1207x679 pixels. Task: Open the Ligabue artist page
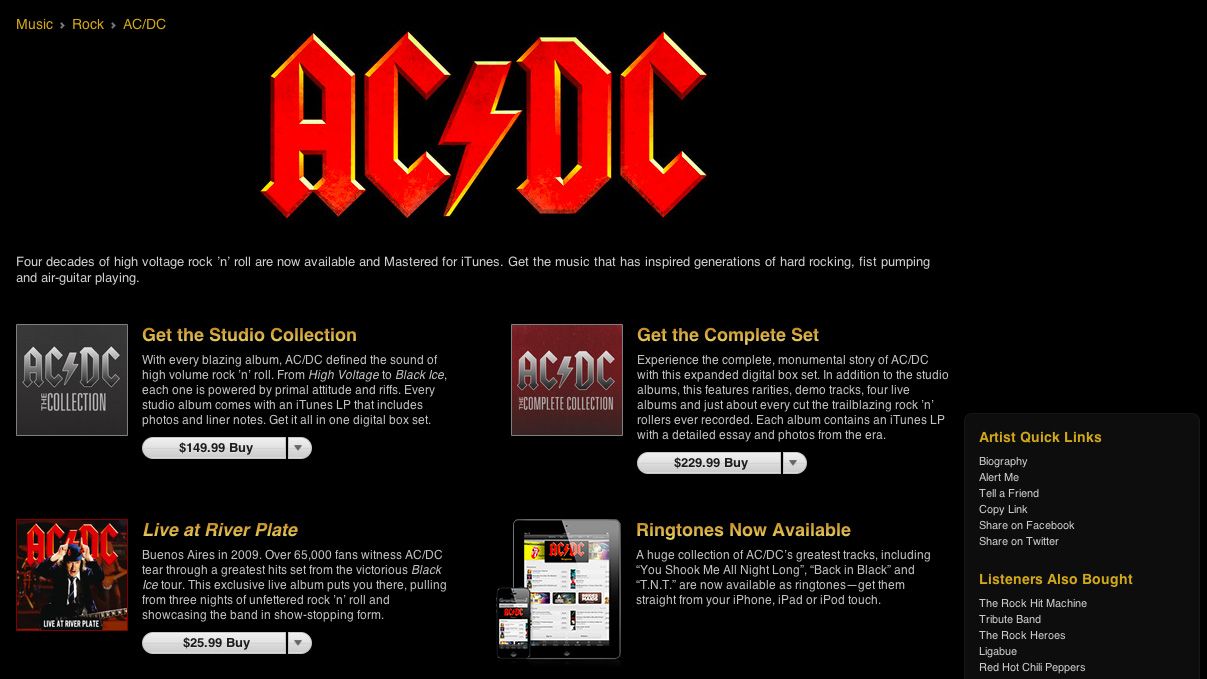point(997,651)
